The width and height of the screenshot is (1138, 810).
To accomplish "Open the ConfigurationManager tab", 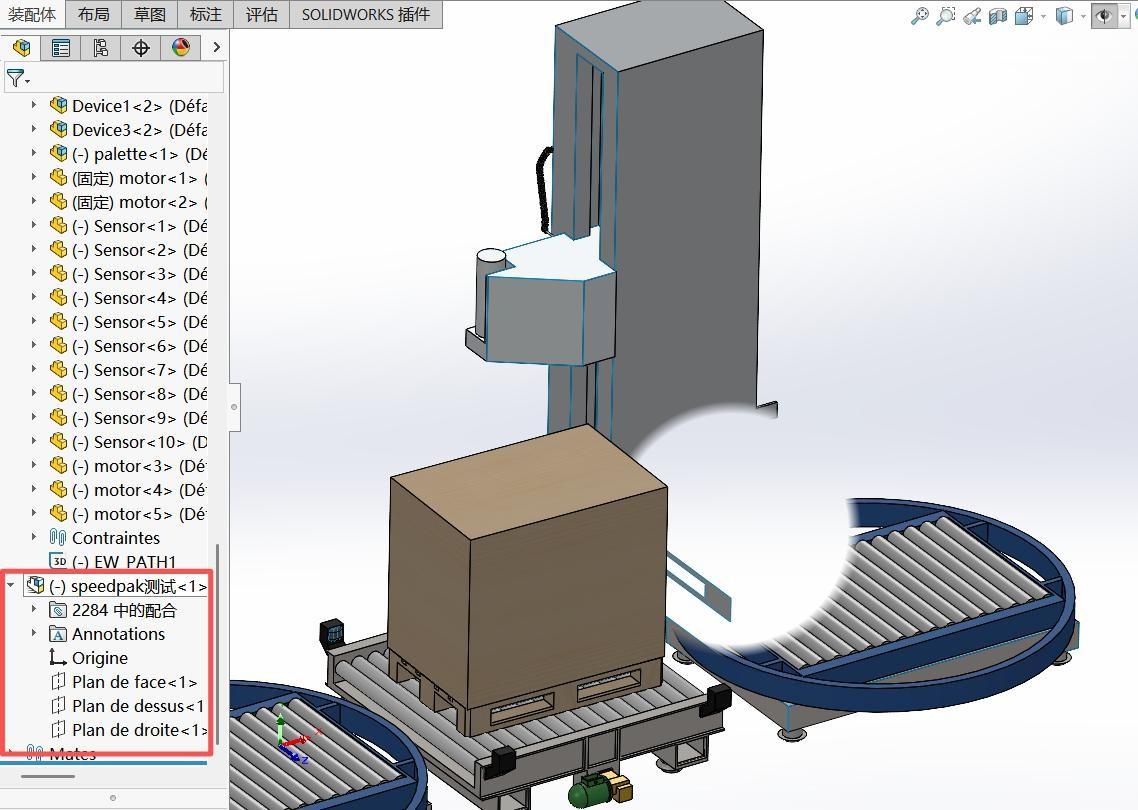I will [x=101, y=48].
